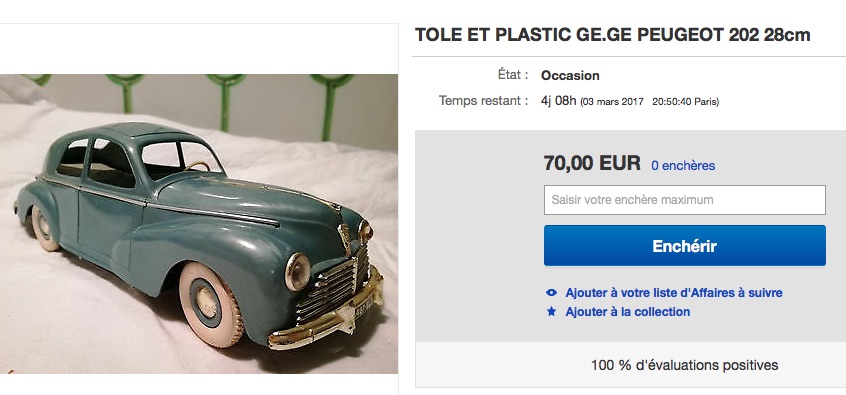846x395 pixels.
Task: Click the 'État :' label
Action: pyautogui.click(x=513, y=75)
